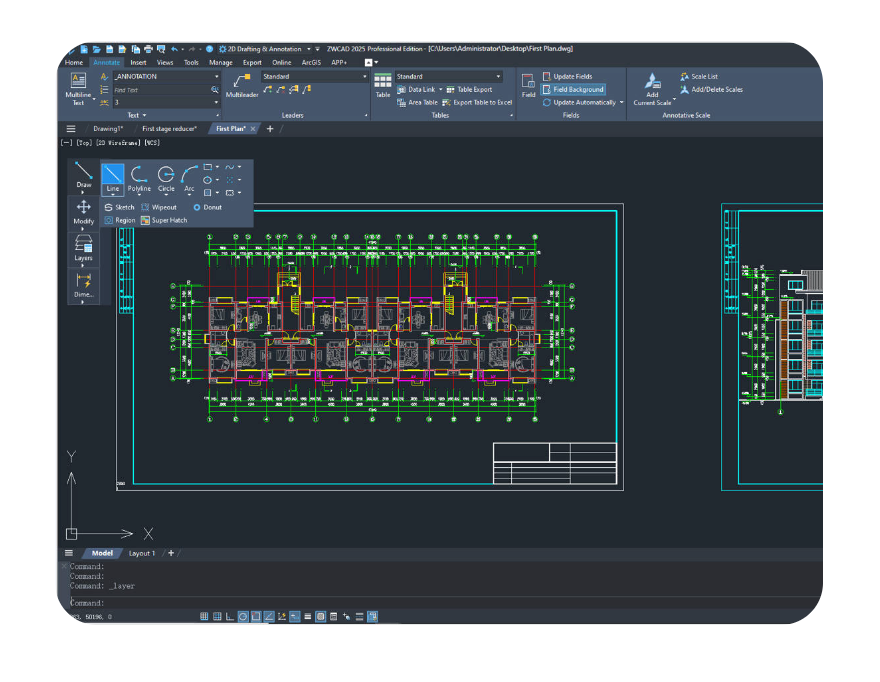This screenshot has width=880, height=682.
Task: Open the Layers panel on the left
Action: coord(84,249)
